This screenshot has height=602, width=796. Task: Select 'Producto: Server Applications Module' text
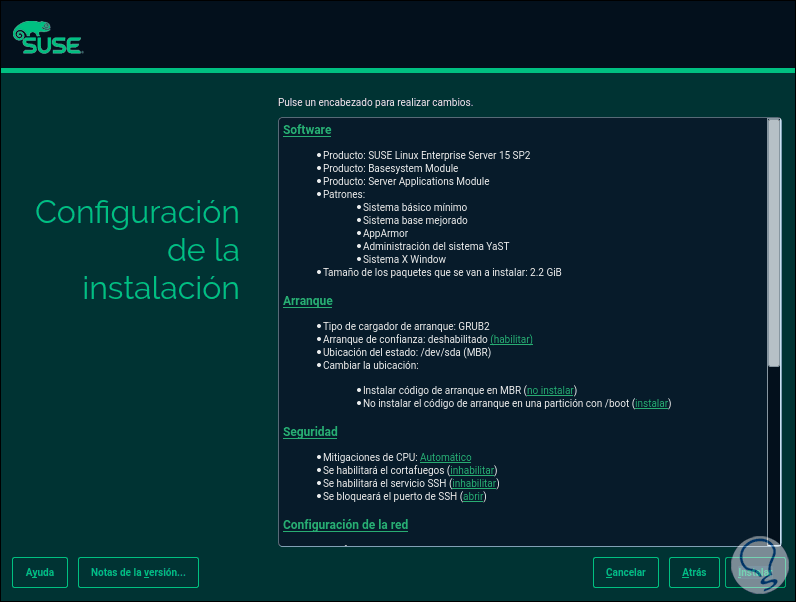[406, 182]
